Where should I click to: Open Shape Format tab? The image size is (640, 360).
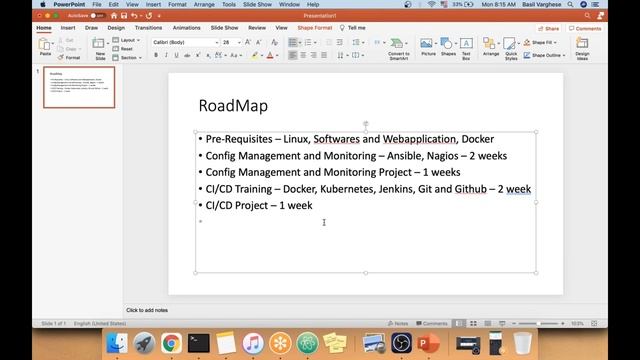click(x=315, y=28)
